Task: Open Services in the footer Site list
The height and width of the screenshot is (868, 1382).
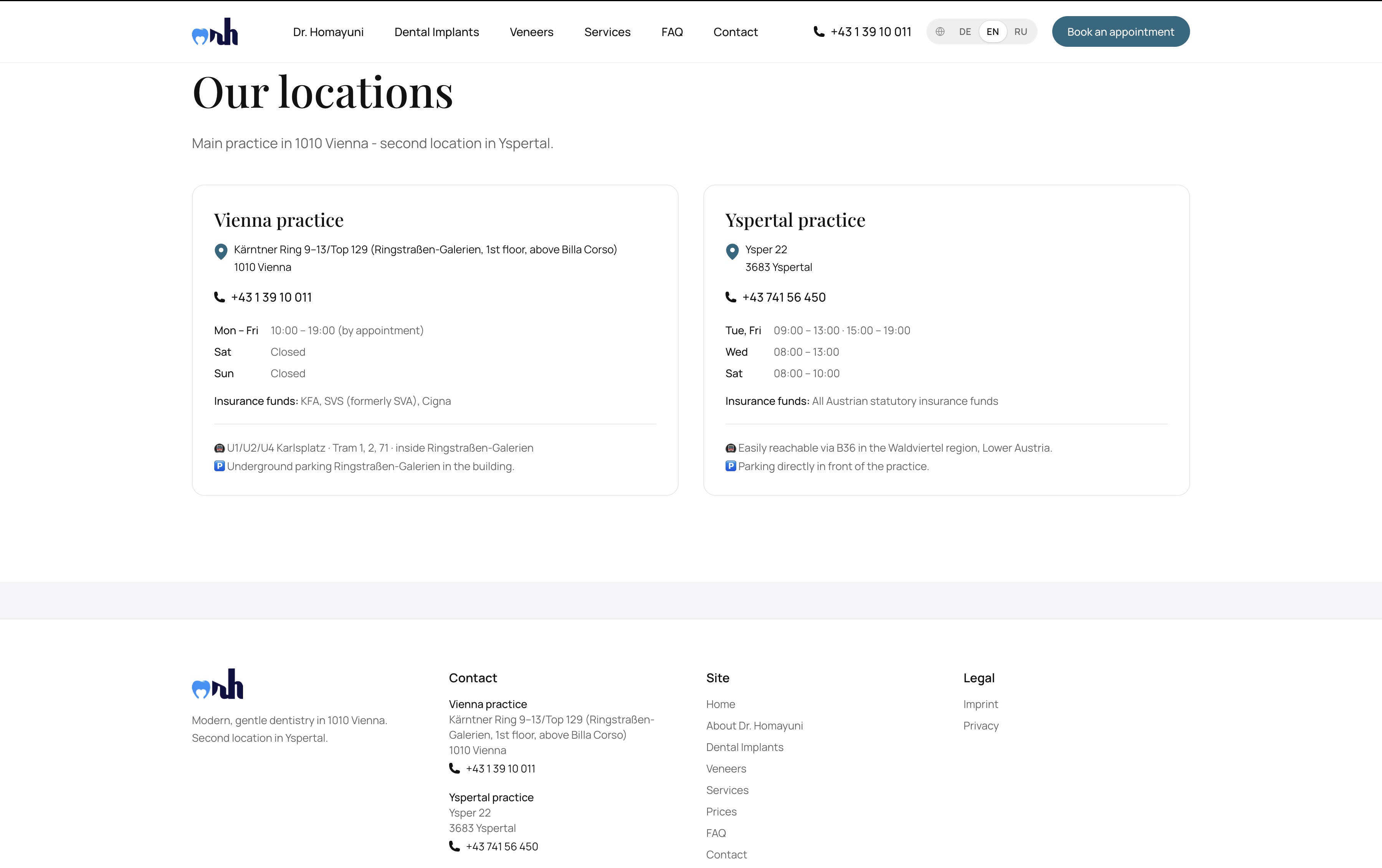Action: click(727, 790)
